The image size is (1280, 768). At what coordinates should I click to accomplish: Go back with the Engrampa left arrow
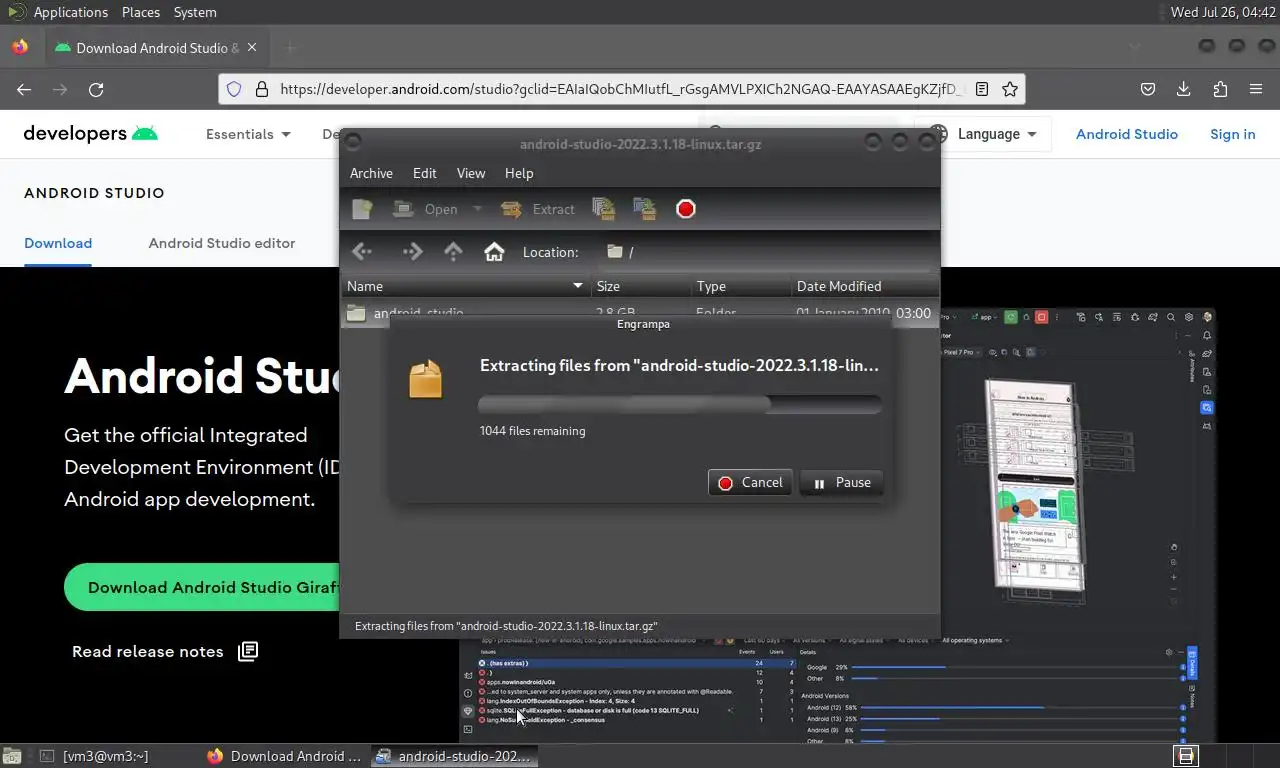pyautogui.click(x=362, y=252)
